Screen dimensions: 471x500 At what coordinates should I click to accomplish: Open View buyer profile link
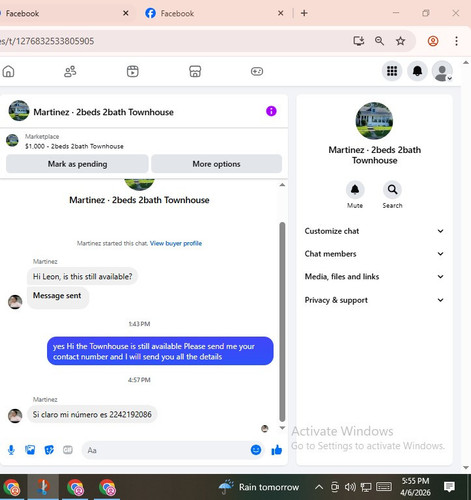coord(176,243)
